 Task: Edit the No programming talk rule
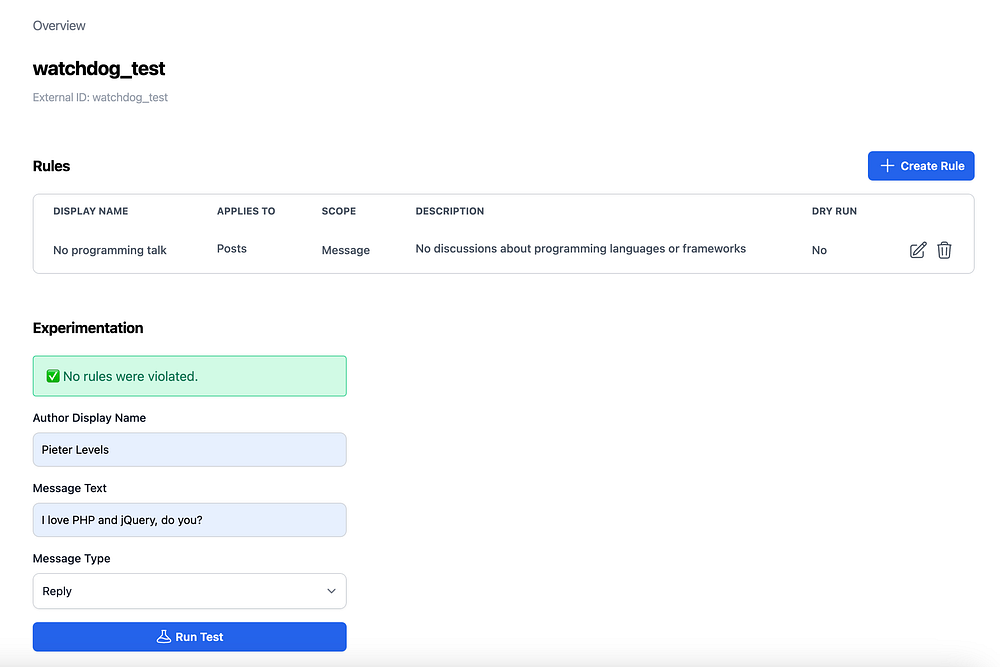pyautogui.click(x=918, y=250)
